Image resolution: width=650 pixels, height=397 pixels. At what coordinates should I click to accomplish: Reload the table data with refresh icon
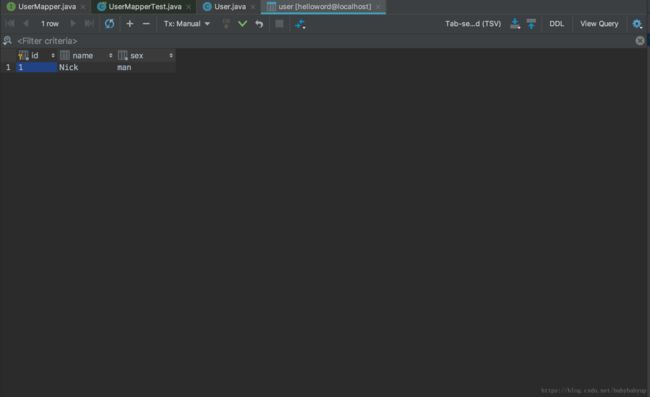point(109,24)
